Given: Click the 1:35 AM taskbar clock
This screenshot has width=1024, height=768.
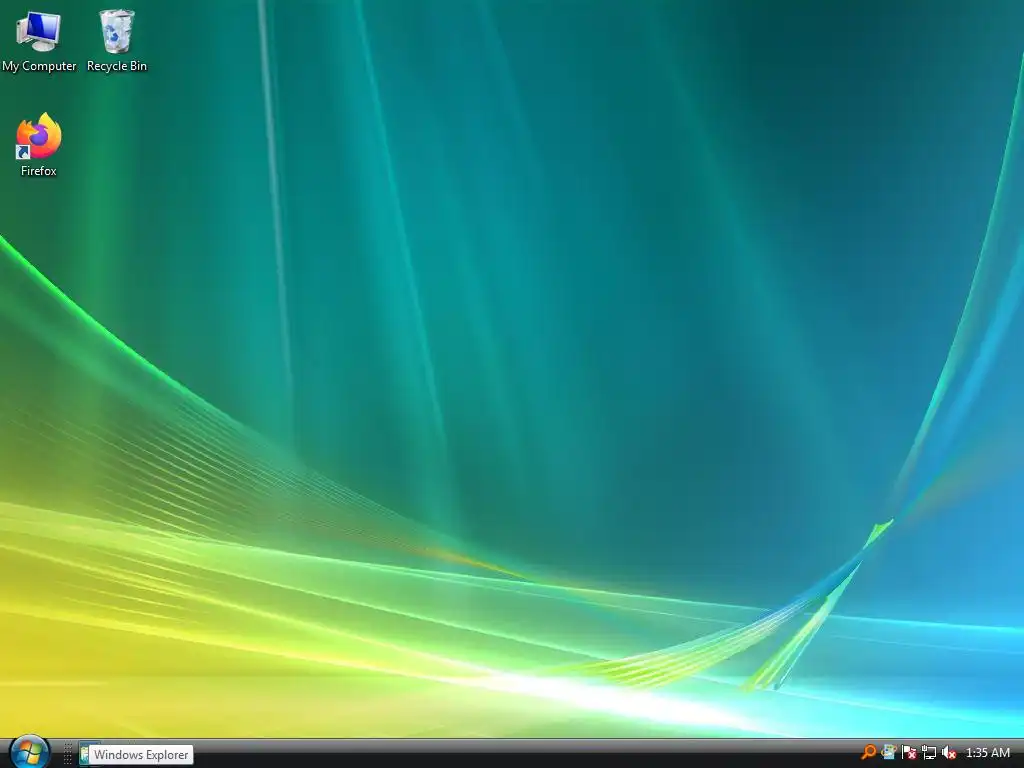Looking at the screenshot, I should pos(987,752).
